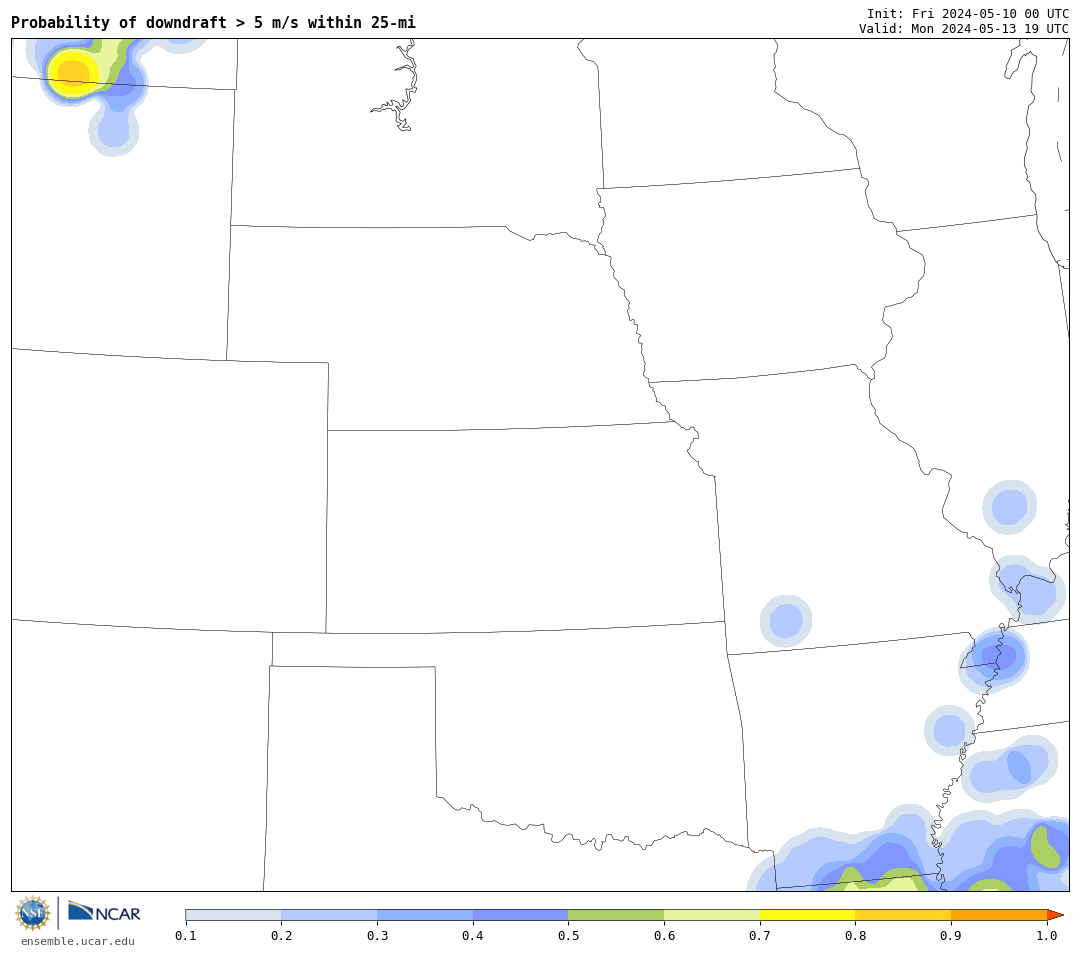Click the 0.1–0.2 pale gray colorbar segment
This screenshot has width=1080, height=954.
tap(233, 915)
